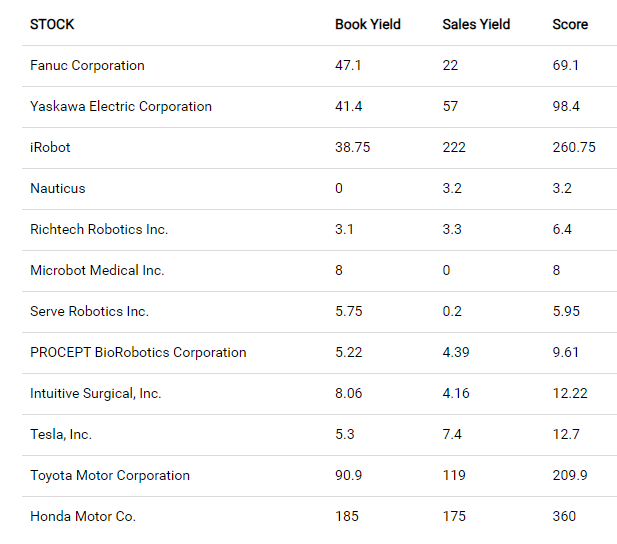Viewport: 617px width, 544px height.
Task: Select the Sales Yield column header
Action: point(476,24)
